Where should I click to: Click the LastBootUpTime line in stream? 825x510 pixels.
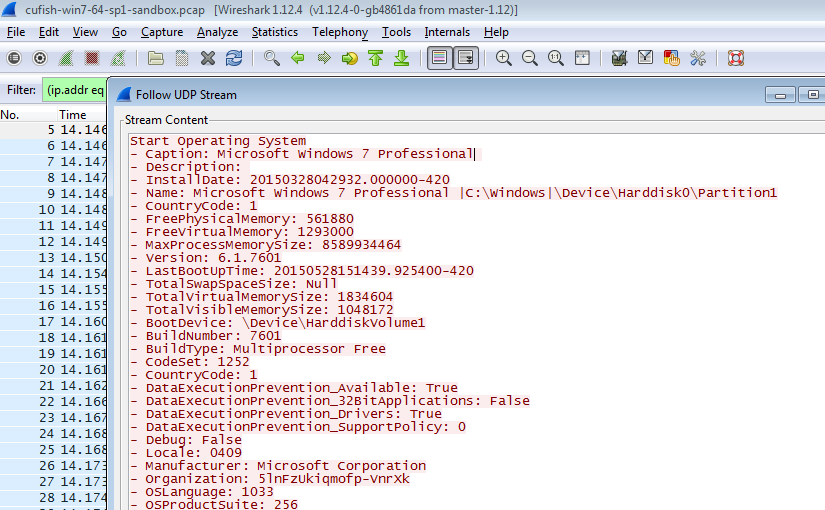tap(302, 271)
